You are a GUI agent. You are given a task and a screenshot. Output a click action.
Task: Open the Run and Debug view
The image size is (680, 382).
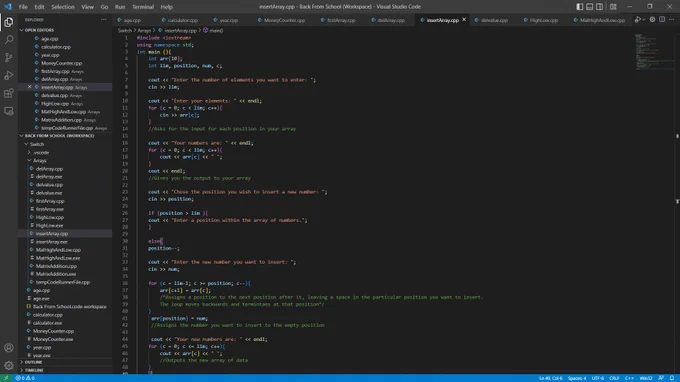[9, 75]
